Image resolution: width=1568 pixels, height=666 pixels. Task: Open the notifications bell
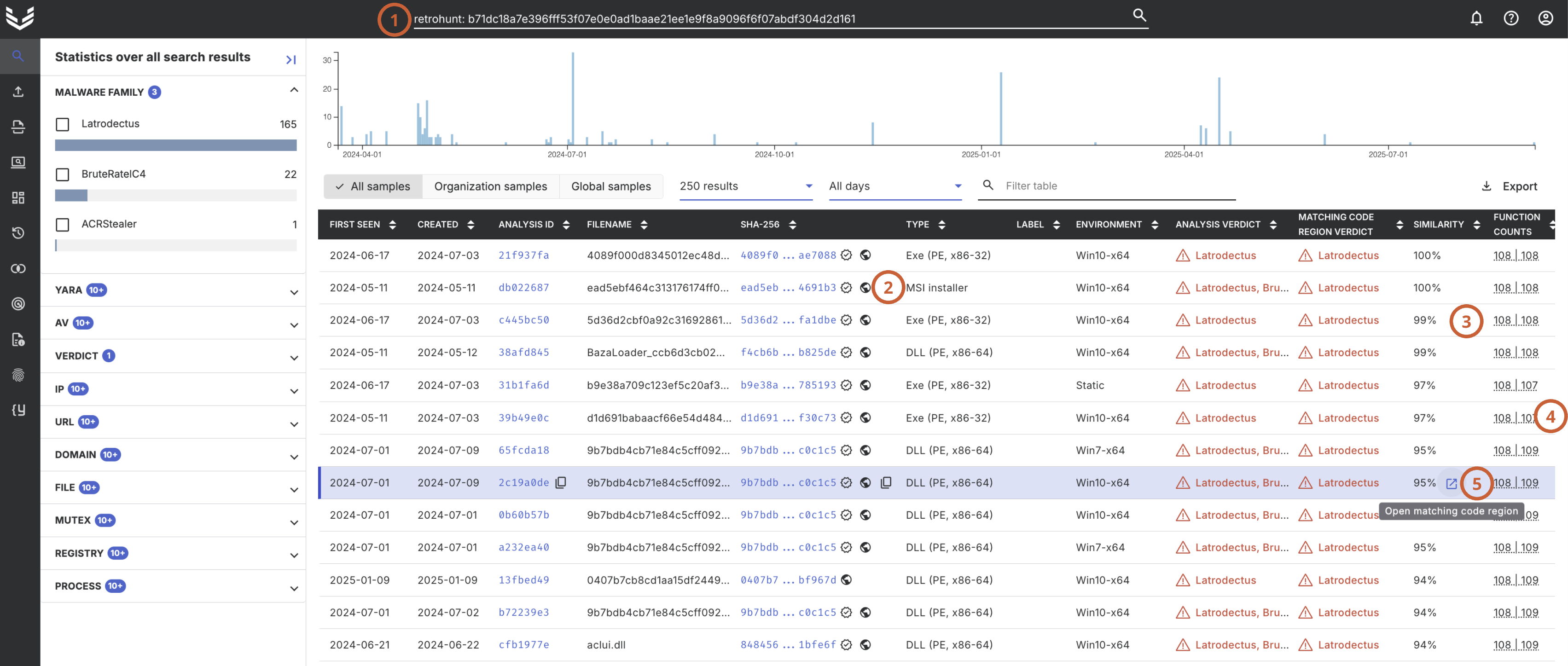pyautogui.click(x=1476, y=18)
